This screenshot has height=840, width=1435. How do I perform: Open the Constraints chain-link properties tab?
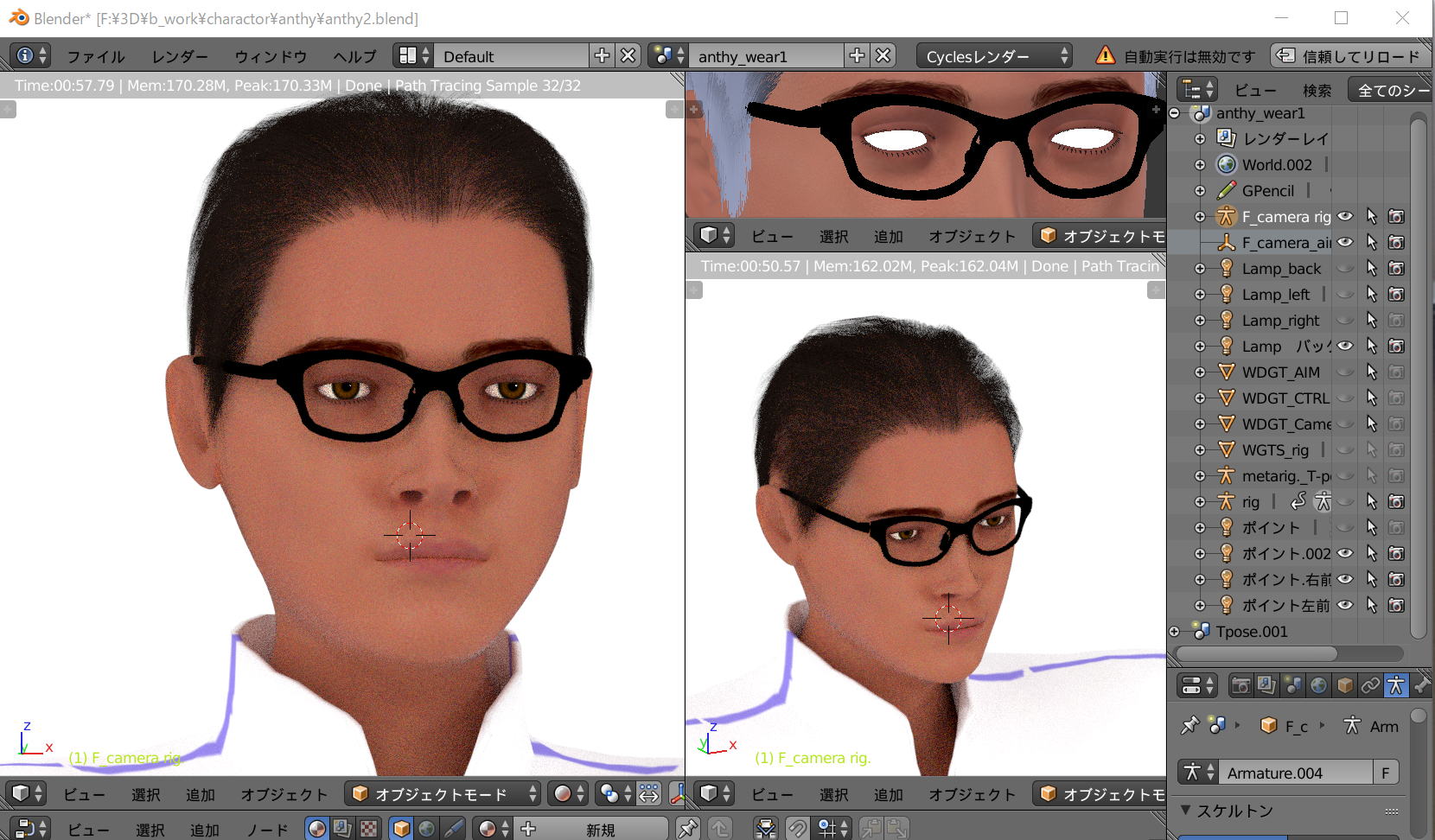[x=1370, y=685]
